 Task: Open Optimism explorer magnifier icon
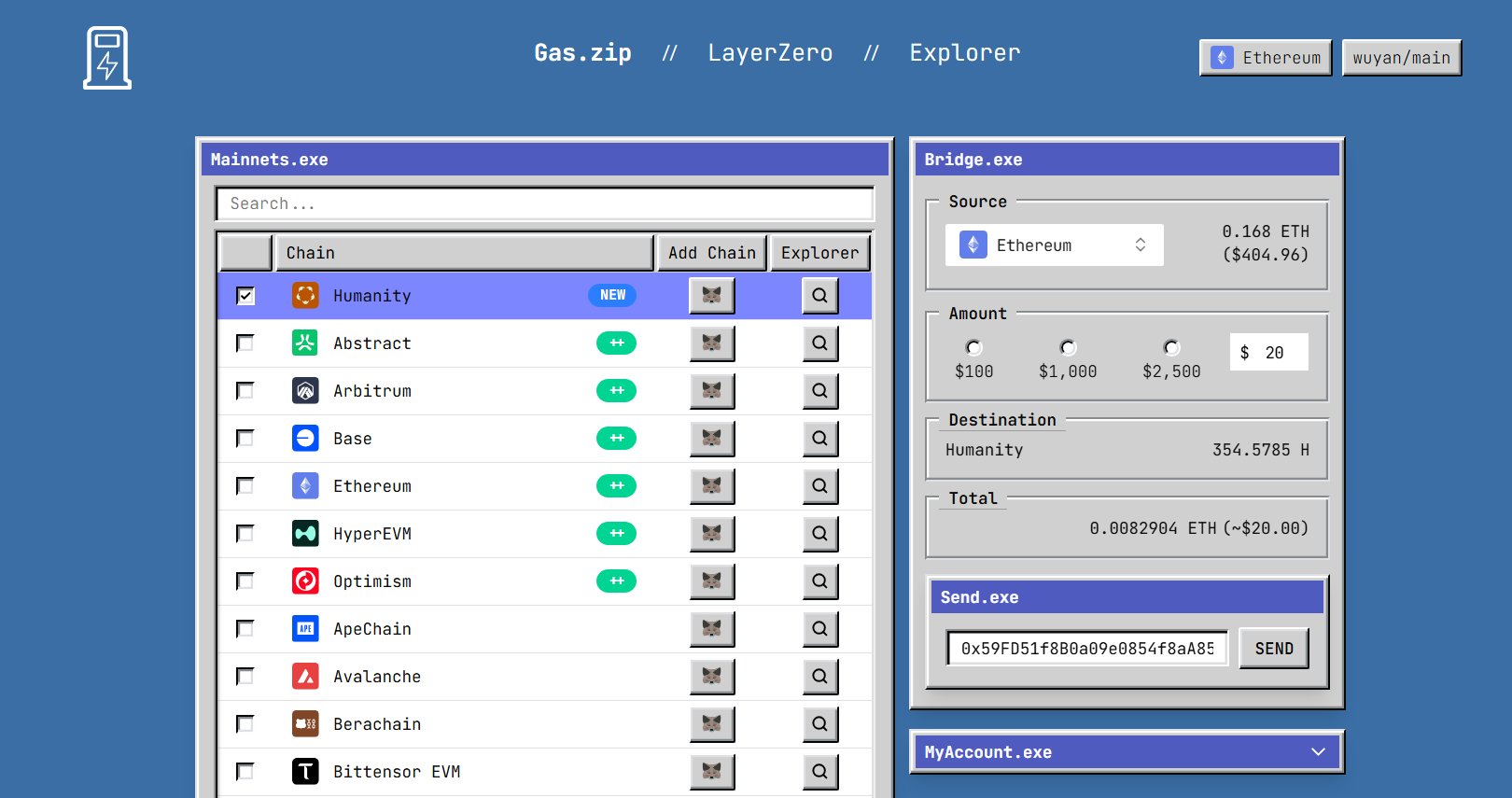coord(819,581)
